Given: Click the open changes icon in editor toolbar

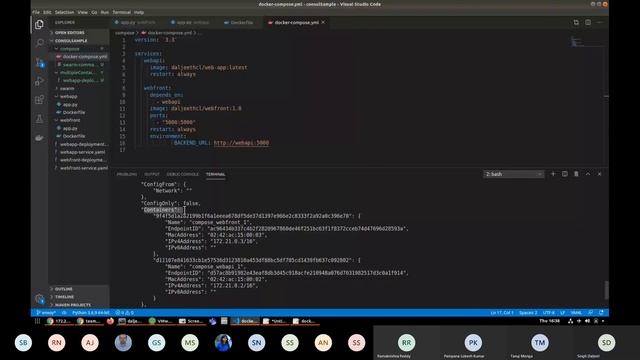Looking at the screenshot, I should (x=576, y=22).
